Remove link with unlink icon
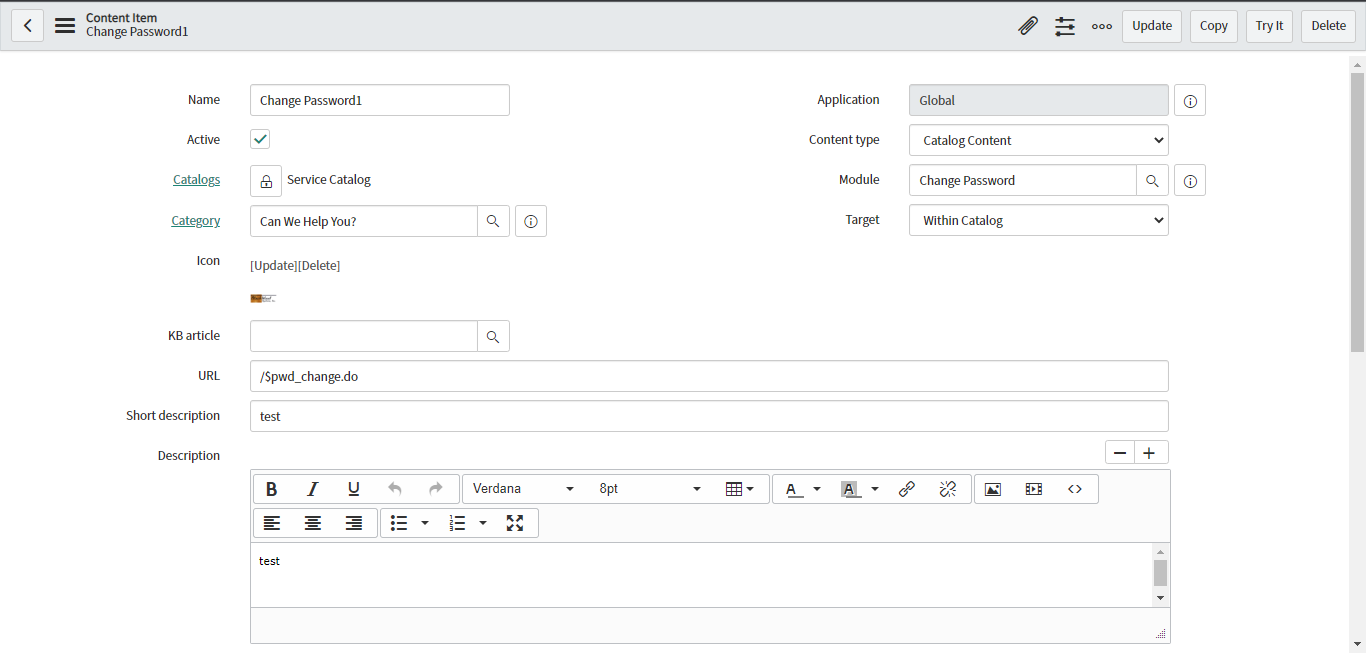The image size is (1366, 657). [948, 489]
